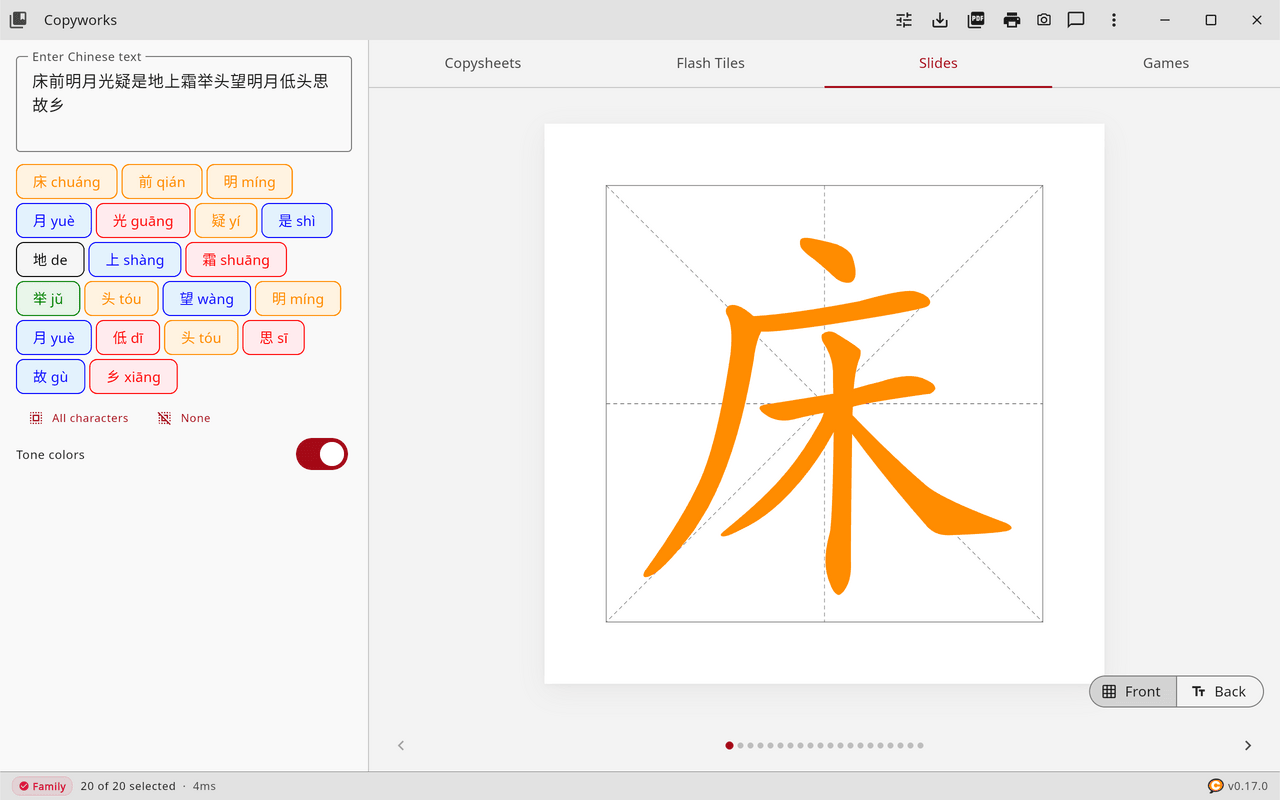
Task: Toggle the 霜 shuāng character chip
Action: tap(236, 260)
